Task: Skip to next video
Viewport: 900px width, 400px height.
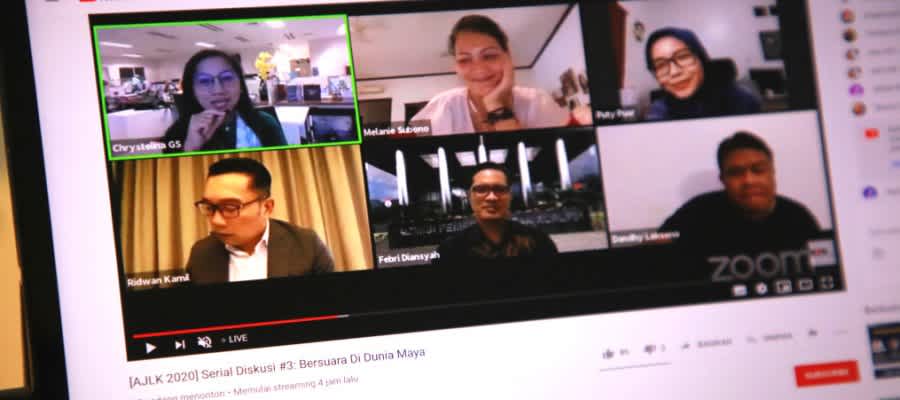Action: coord(180,344)
